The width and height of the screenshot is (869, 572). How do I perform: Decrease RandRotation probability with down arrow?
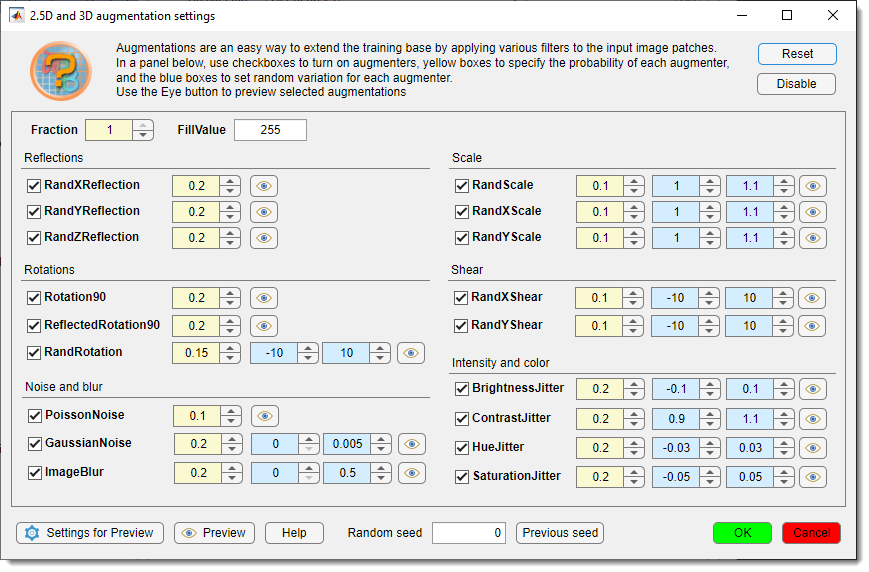pos(230,357)
